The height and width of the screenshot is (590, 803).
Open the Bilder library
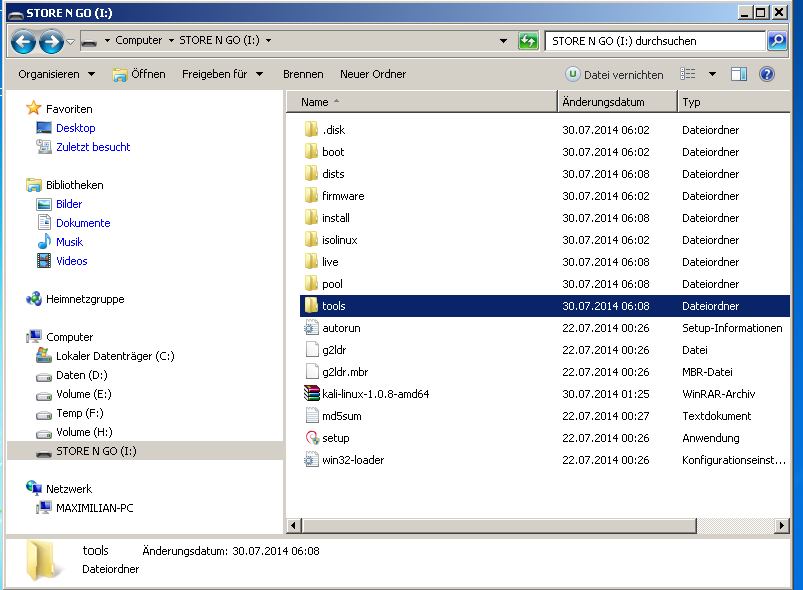pyautogui.click(x=69, y=204)
